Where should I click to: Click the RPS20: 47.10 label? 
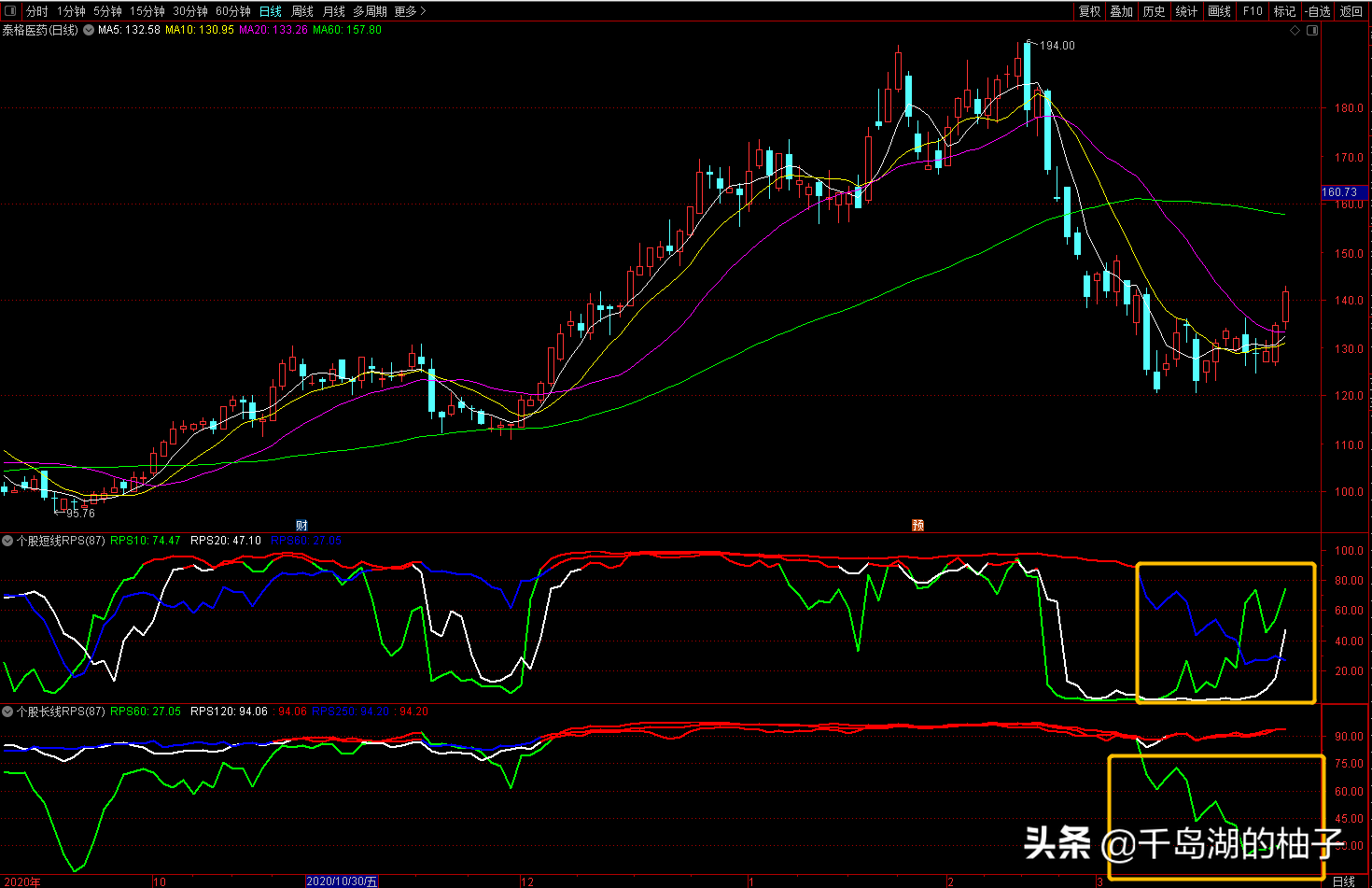pyautogui.click(x=226, y=541)
